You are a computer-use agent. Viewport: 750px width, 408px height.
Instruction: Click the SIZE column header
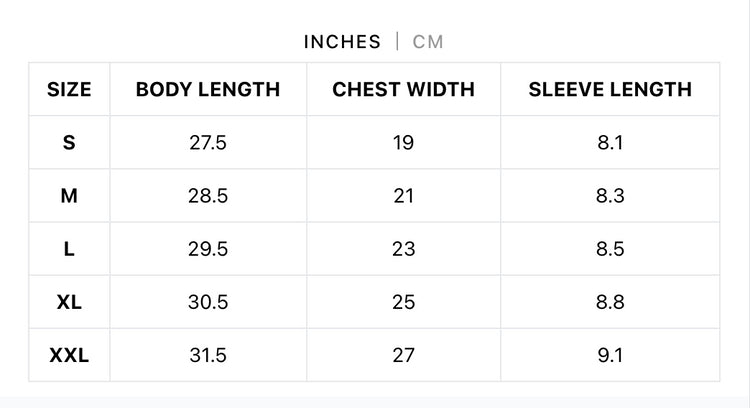[69, 89]
